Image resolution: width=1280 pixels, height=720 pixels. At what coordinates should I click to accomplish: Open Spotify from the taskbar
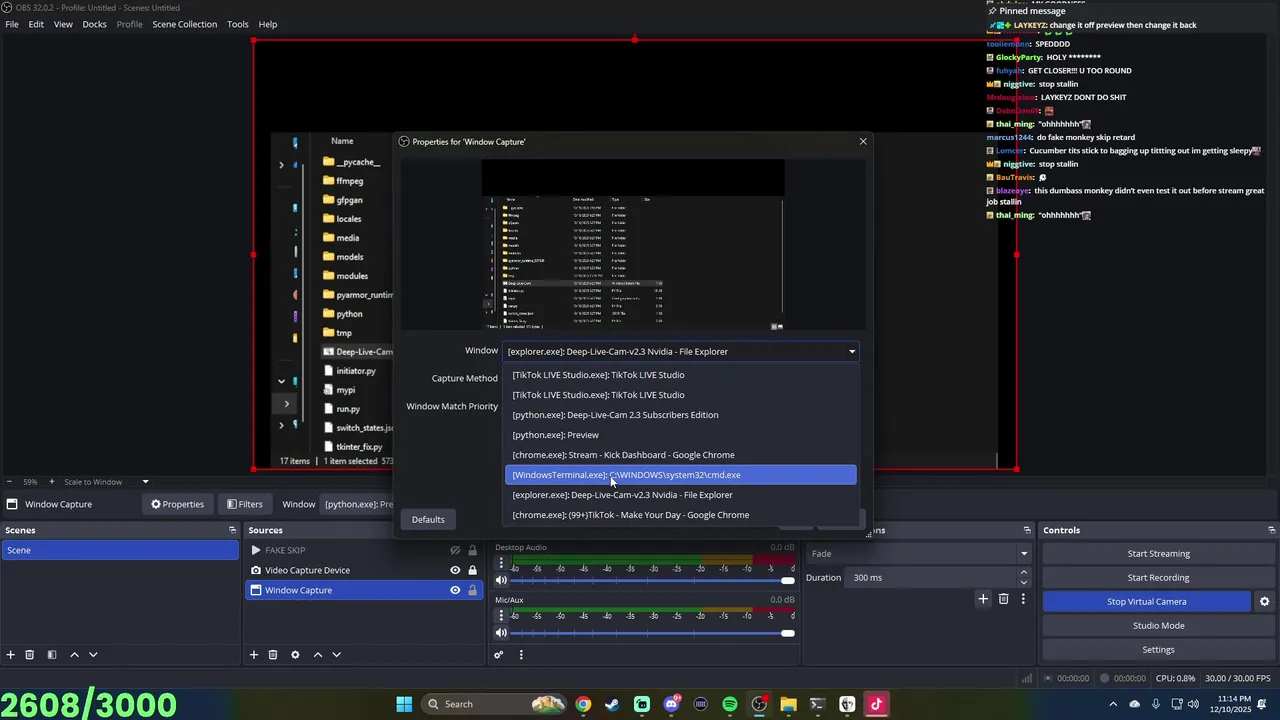click(730, 704)
